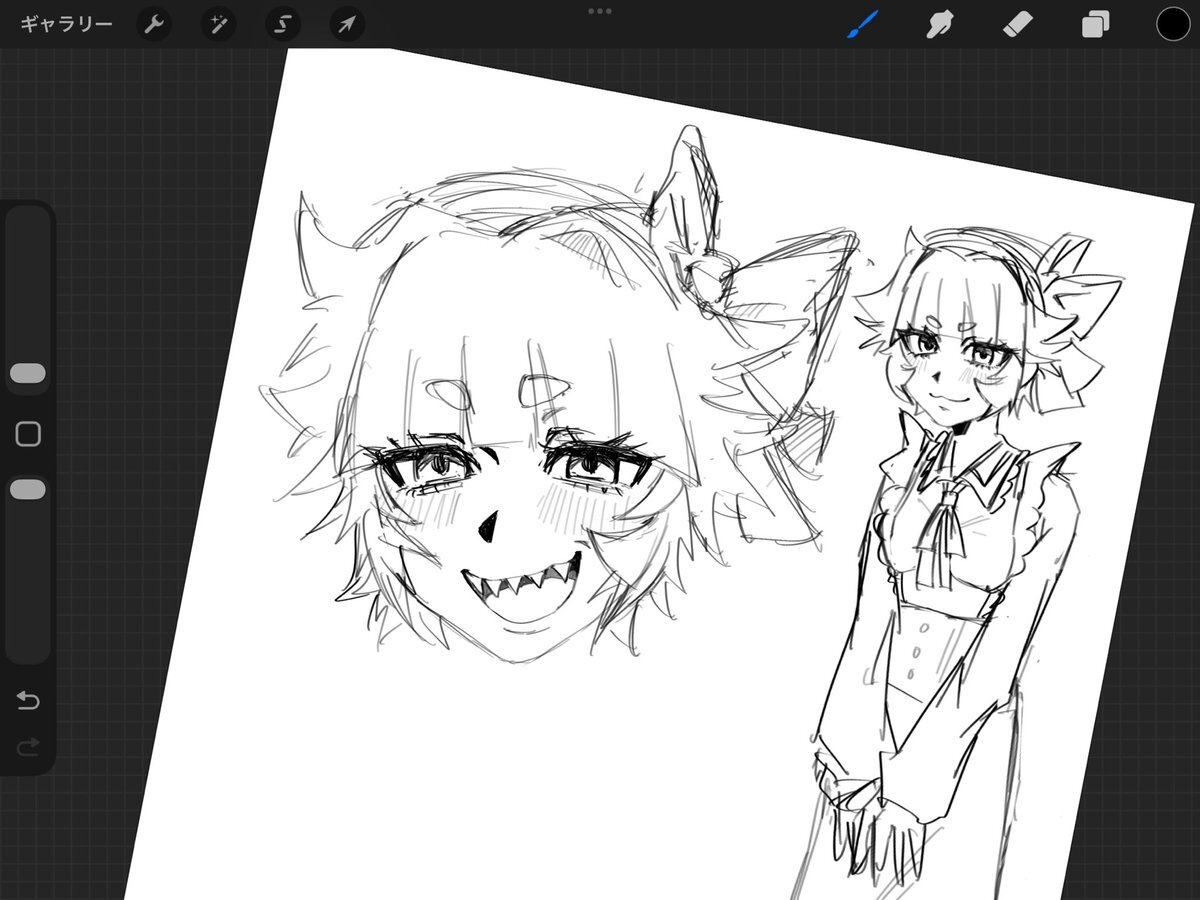Viewport: 1200px width, 900px height.
Task: Open the black active color swatch
Action: coord(1173,24)
